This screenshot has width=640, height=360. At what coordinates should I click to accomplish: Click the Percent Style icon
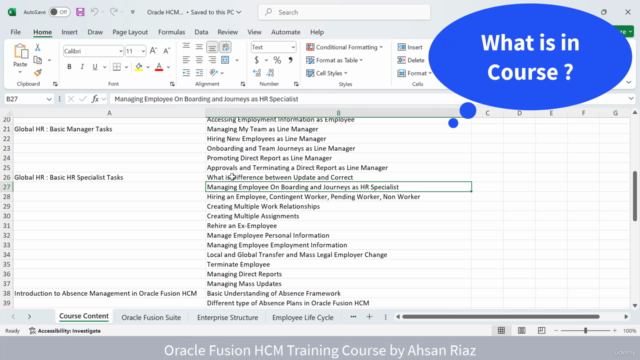point(277,60)
